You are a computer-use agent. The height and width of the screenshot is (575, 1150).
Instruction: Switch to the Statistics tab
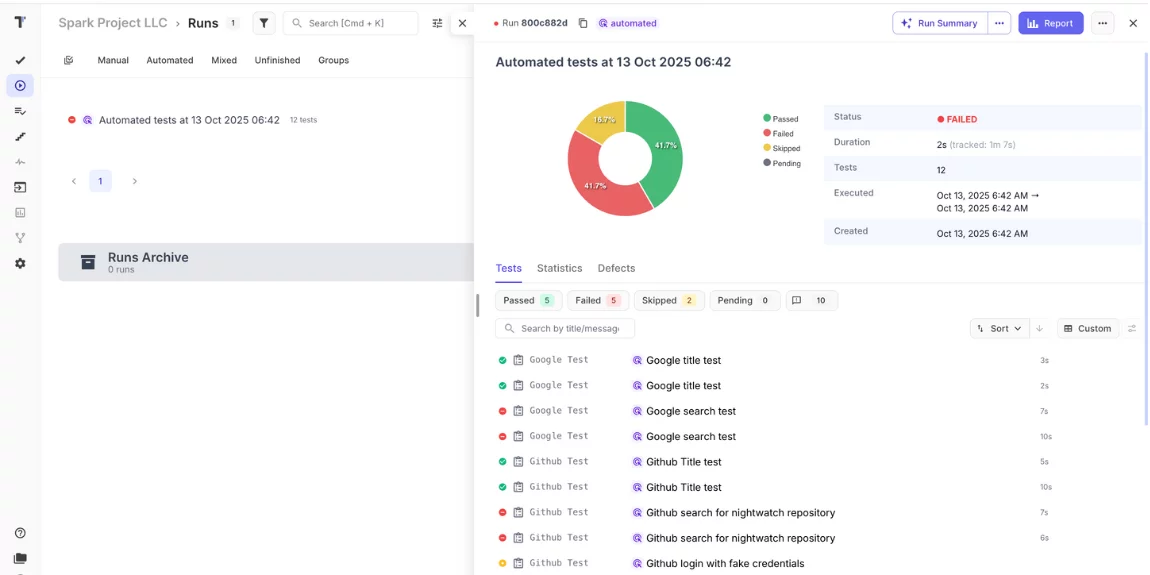click(559, 268)
